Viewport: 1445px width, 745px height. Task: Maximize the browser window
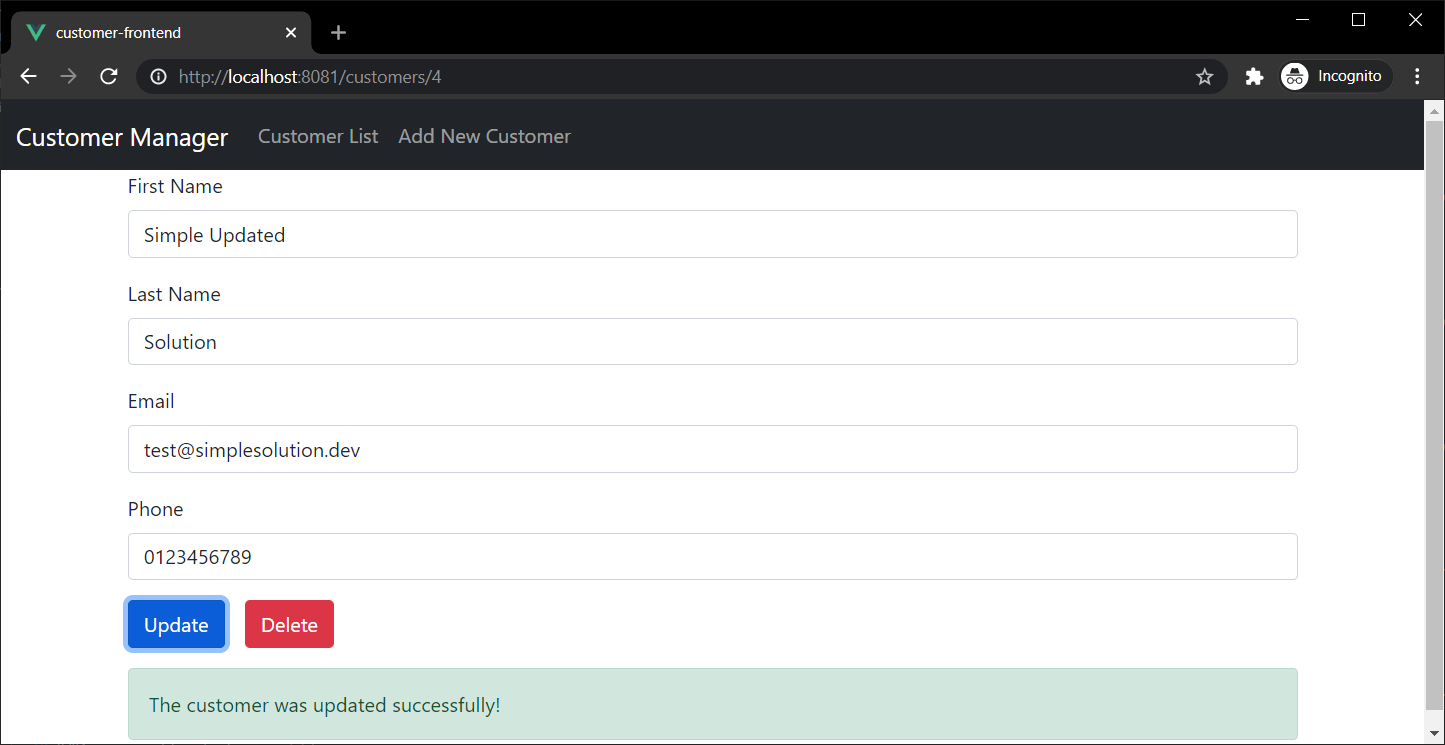point(1358,19)
